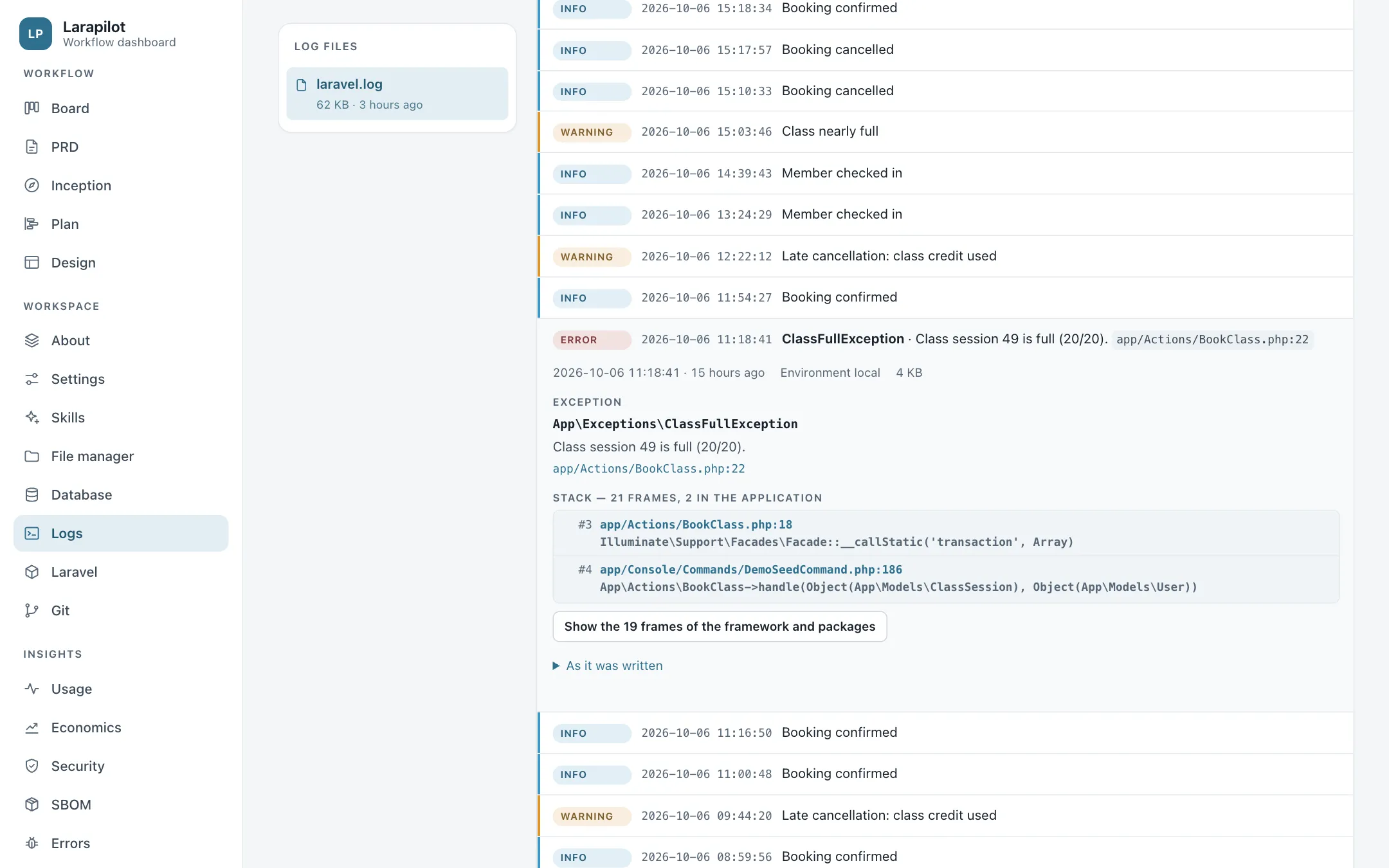This screenshot has height=868, width=1389.
Task: Click the Economics chart icon
Action: pyautogui.click(x=32, y=727)
